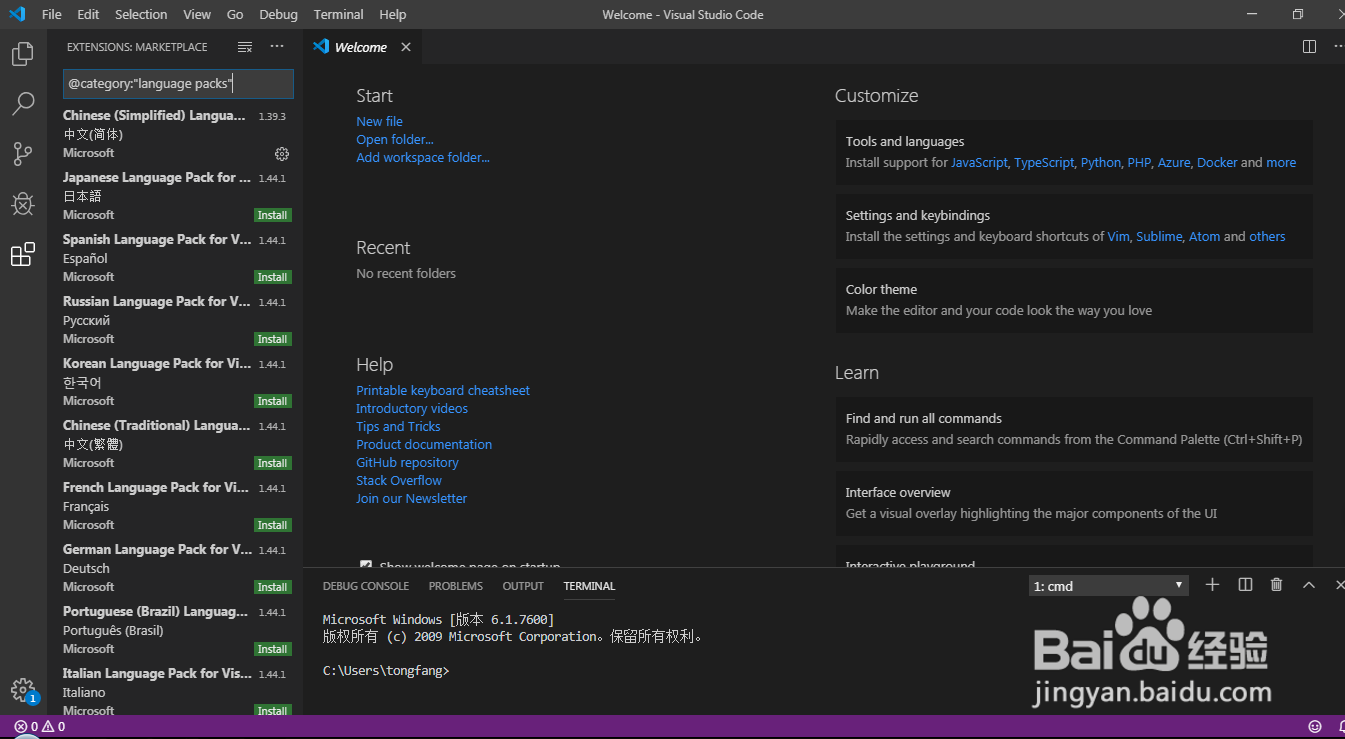1345x739 pixels.
Task: Open the Search view in activity bar
Action: pos(22,104)
